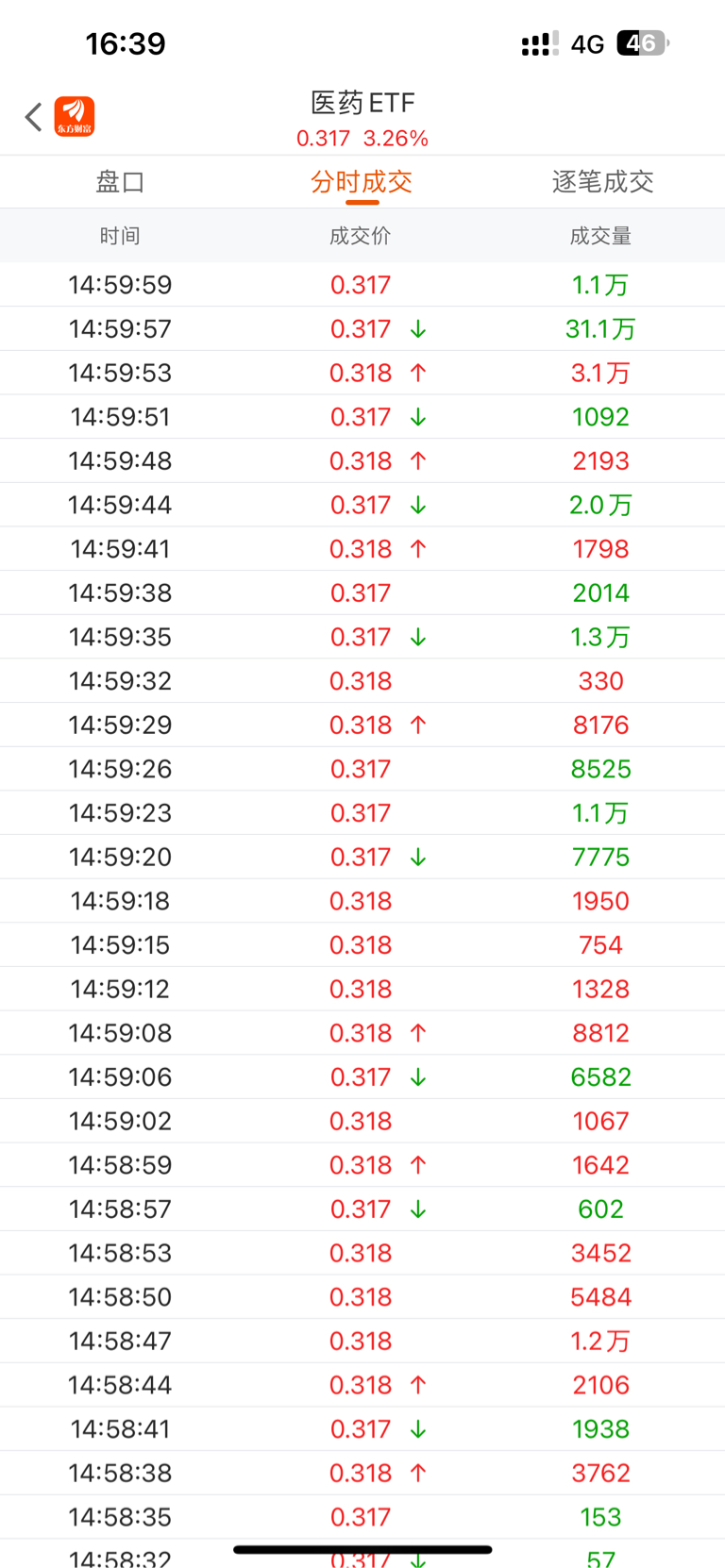This screenshot has width=725, height=1568.
Task: Tap the red up arrow at 14:58:38
Action: click(418, 1473)
